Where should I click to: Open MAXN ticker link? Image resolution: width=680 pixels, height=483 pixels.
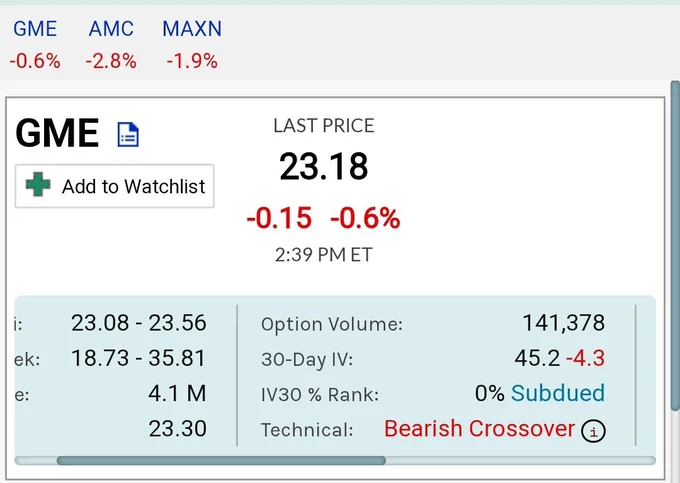coord(192,29)
